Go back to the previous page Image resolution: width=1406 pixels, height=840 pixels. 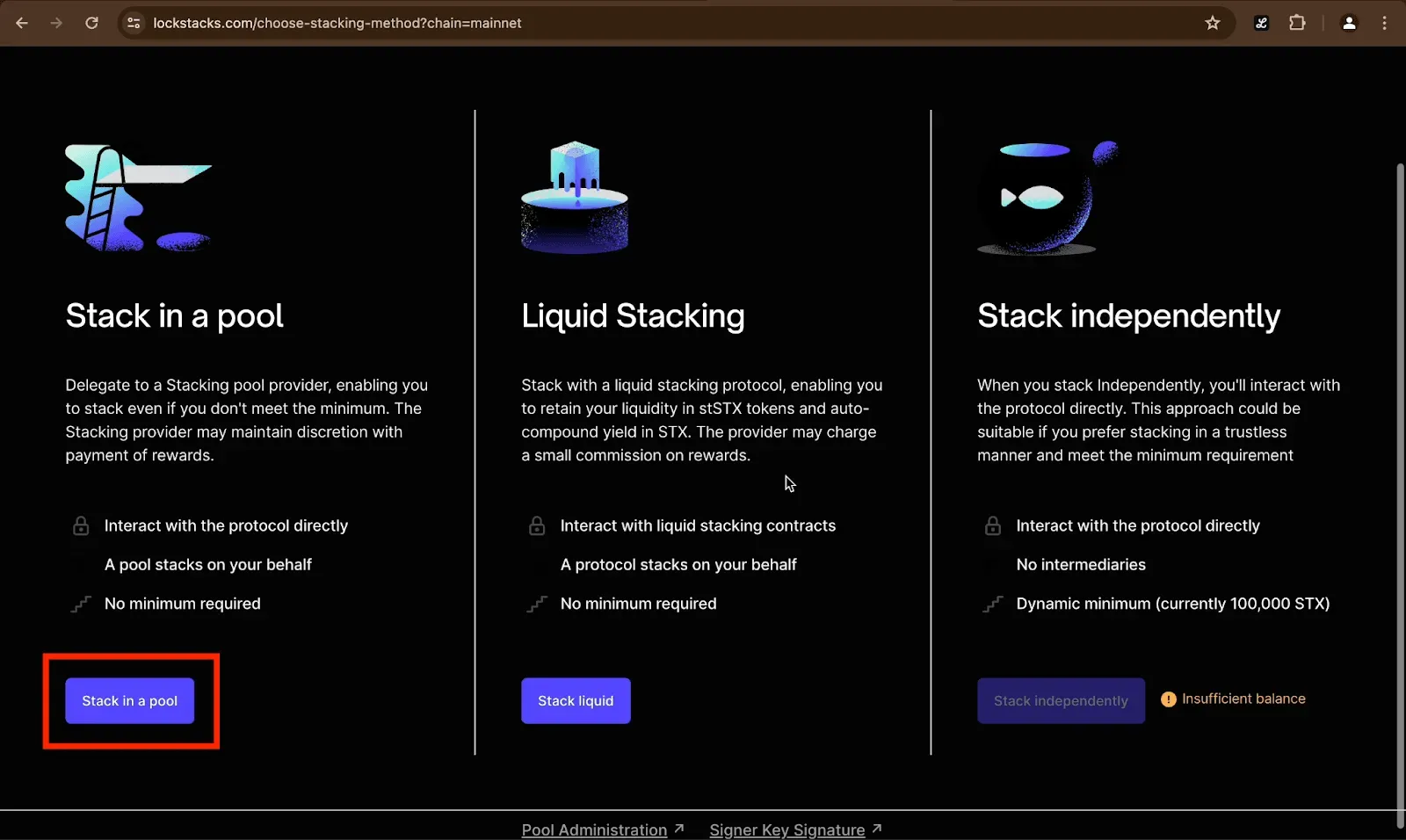click(x=22, y=23)
